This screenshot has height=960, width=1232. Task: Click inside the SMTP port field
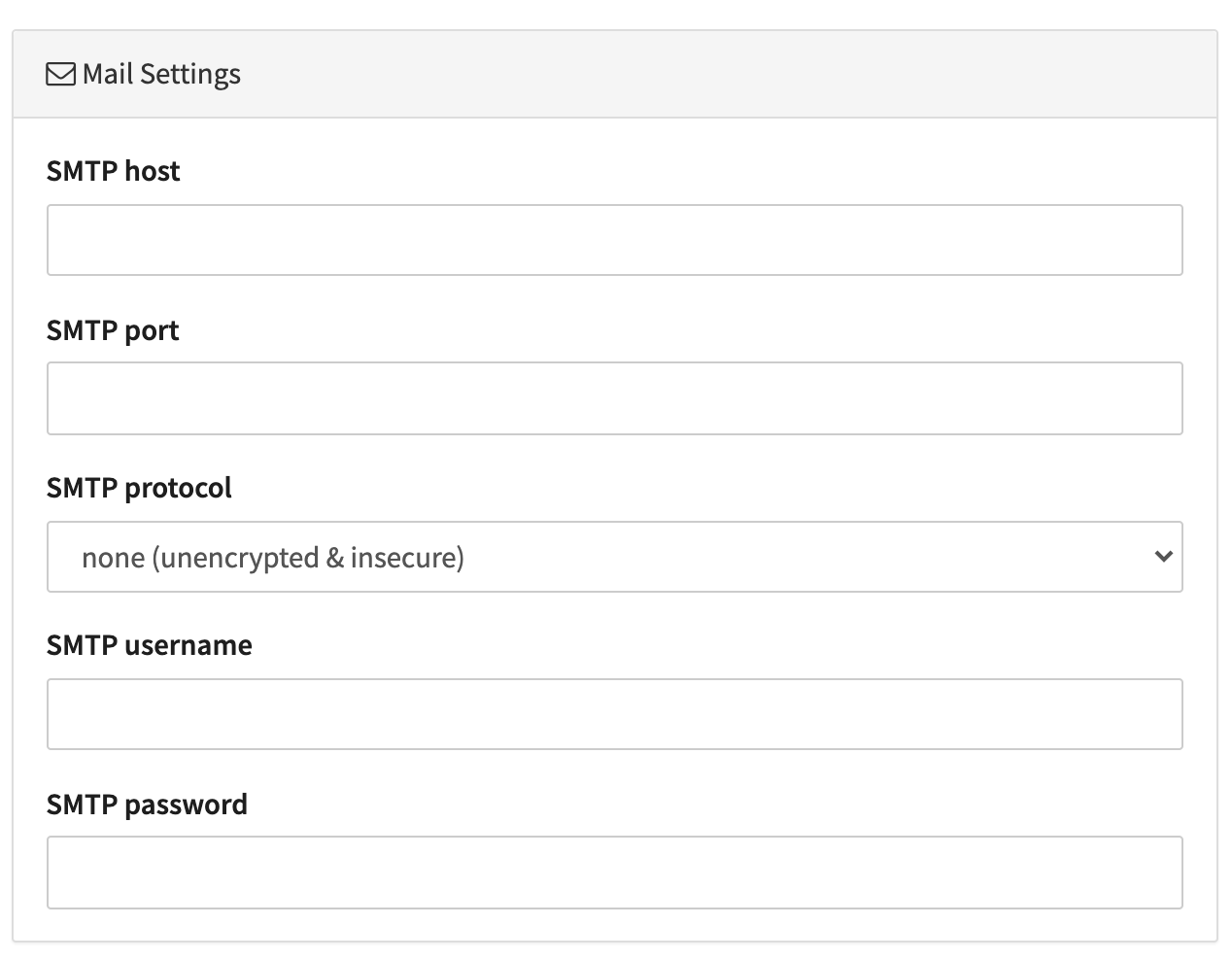614,398
